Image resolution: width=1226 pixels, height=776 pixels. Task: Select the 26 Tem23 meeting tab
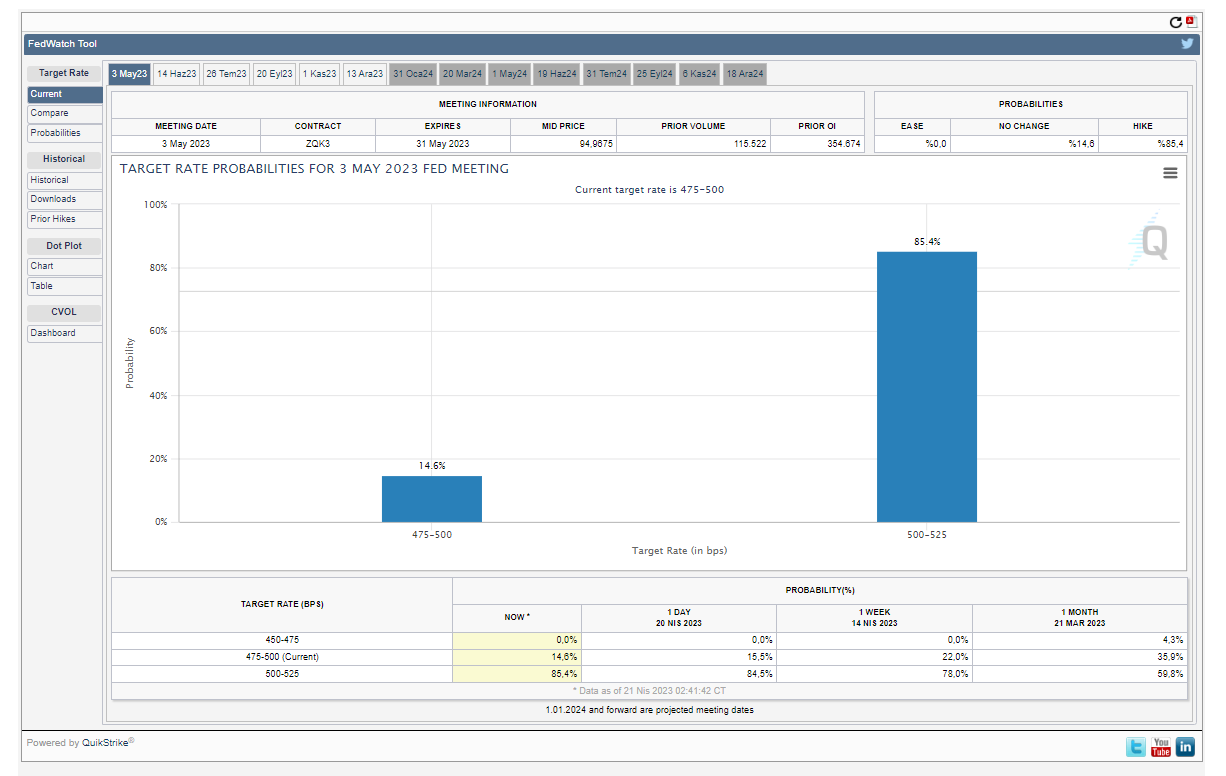226,74
